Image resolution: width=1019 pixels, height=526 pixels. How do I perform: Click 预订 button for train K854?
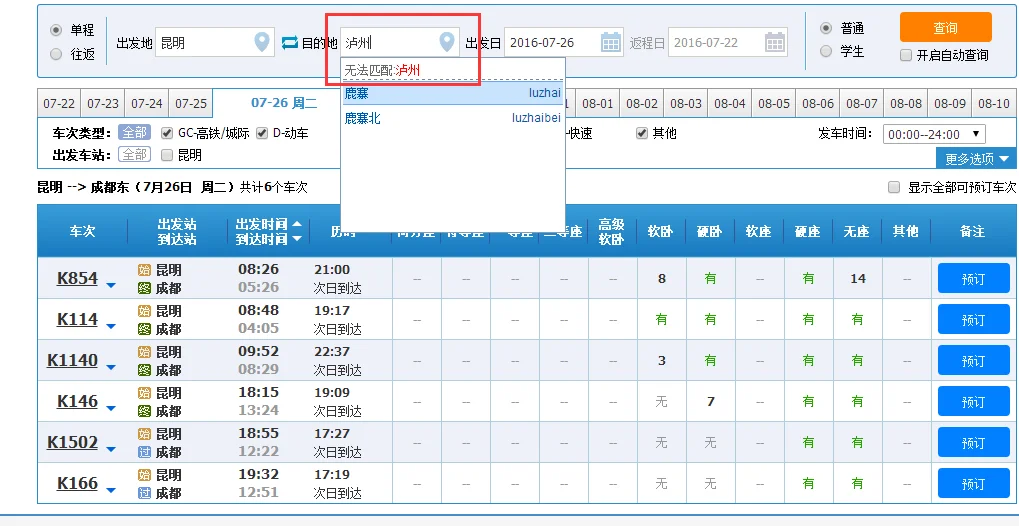973,279
